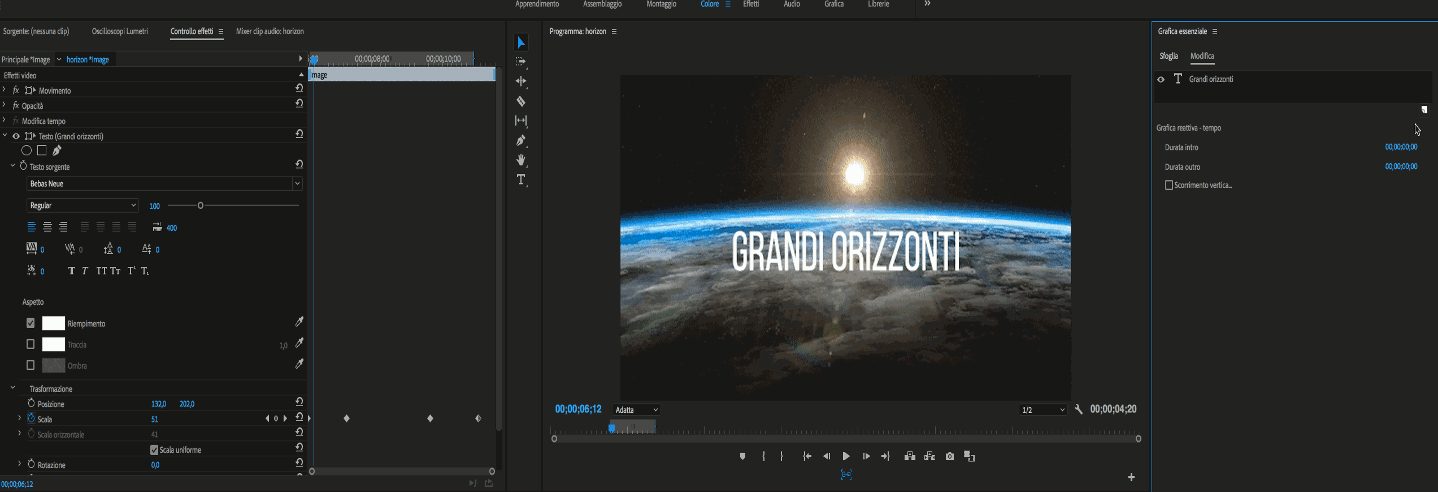Enable the Ombra shadow checkbox
Screen dimensions: 1438x492
click(x=31, y=365)
